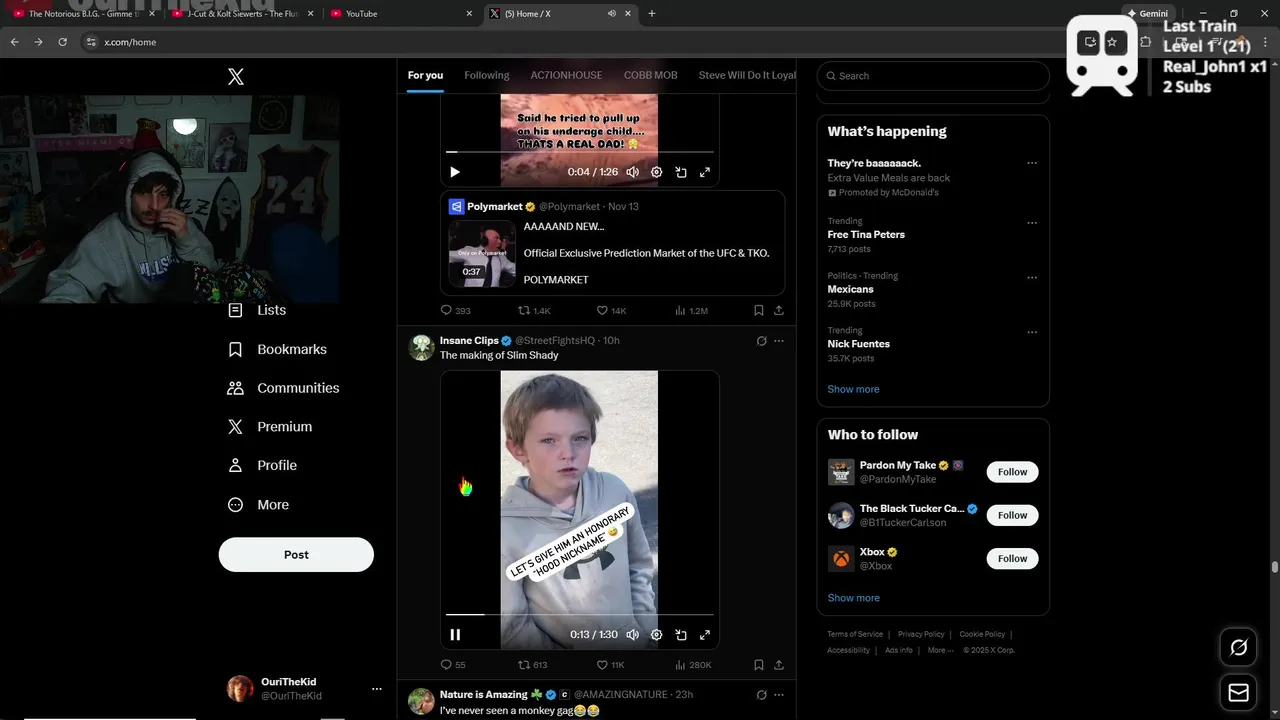Screen dimensions: 1280x720
Task: View analytics showing 1.2M views
Action: pyautogui.click(x=691, y=311)
